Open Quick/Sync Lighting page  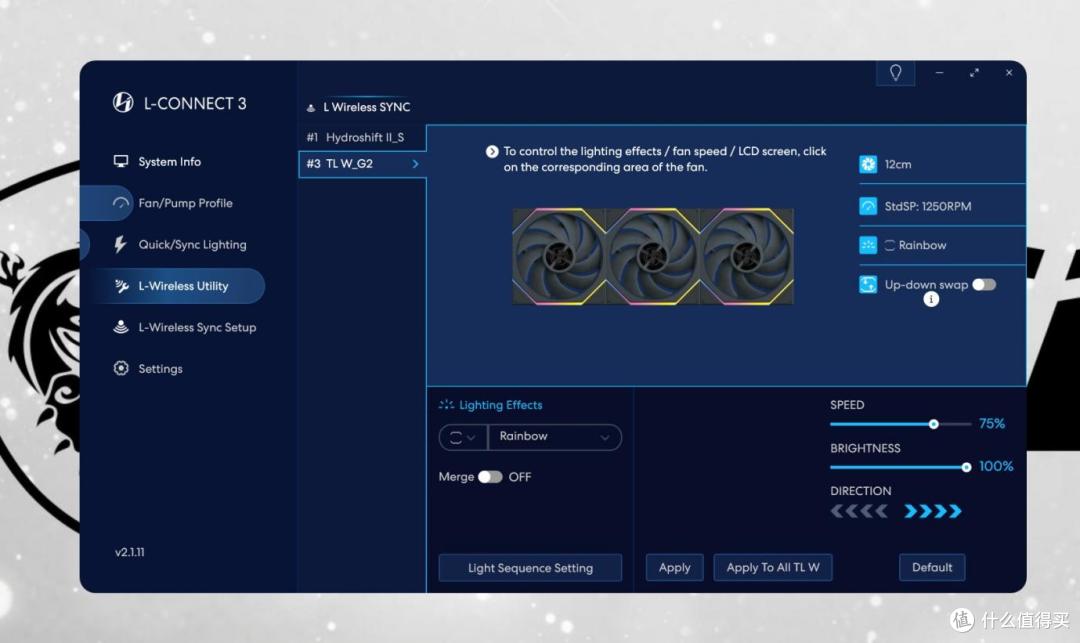coord(192,244)
